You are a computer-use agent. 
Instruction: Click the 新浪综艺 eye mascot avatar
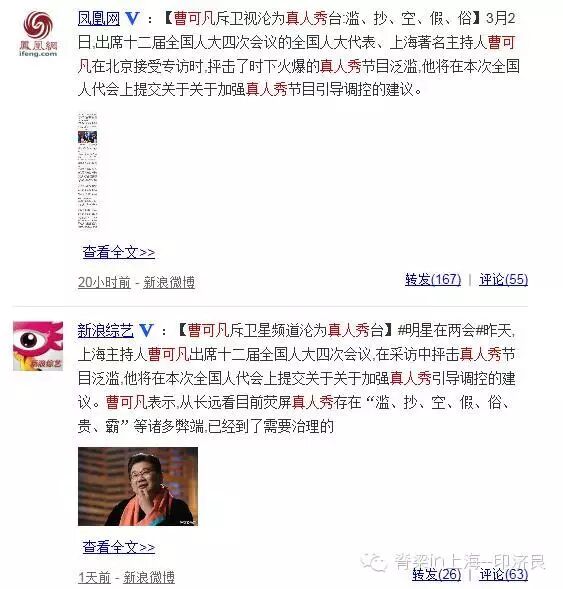click(38, 346)
